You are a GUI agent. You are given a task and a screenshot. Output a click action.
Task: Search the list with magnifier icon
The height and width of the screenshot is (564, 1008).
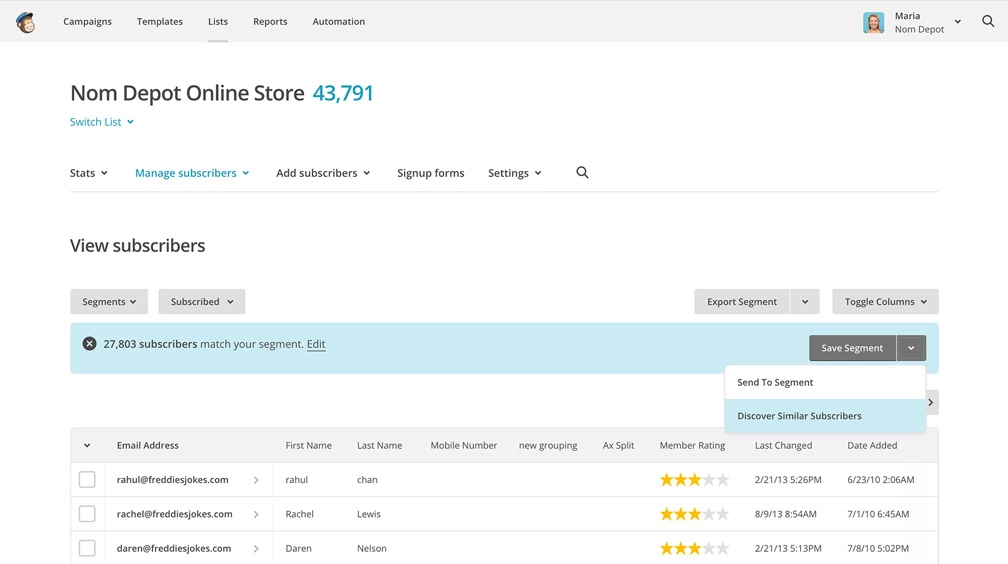582,172
